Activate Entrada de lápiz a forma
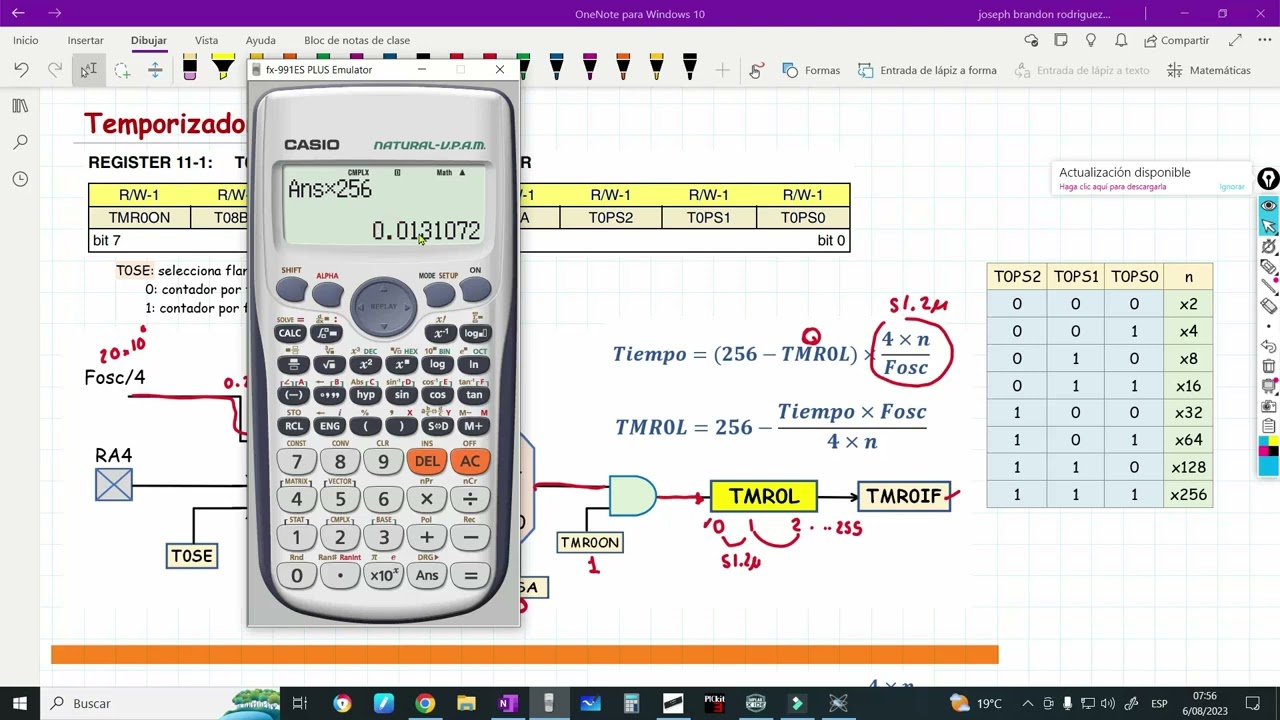 point(927,70)
